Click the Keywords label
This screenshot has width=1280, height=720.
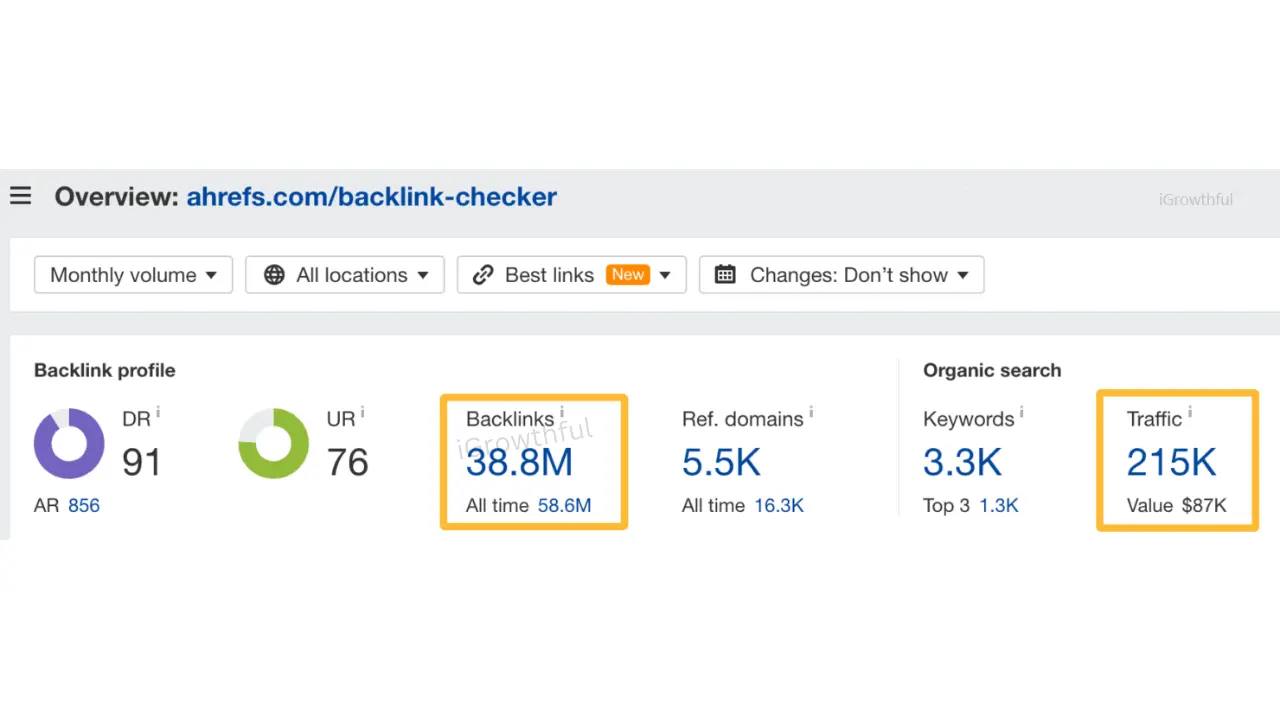click(968, 419)
